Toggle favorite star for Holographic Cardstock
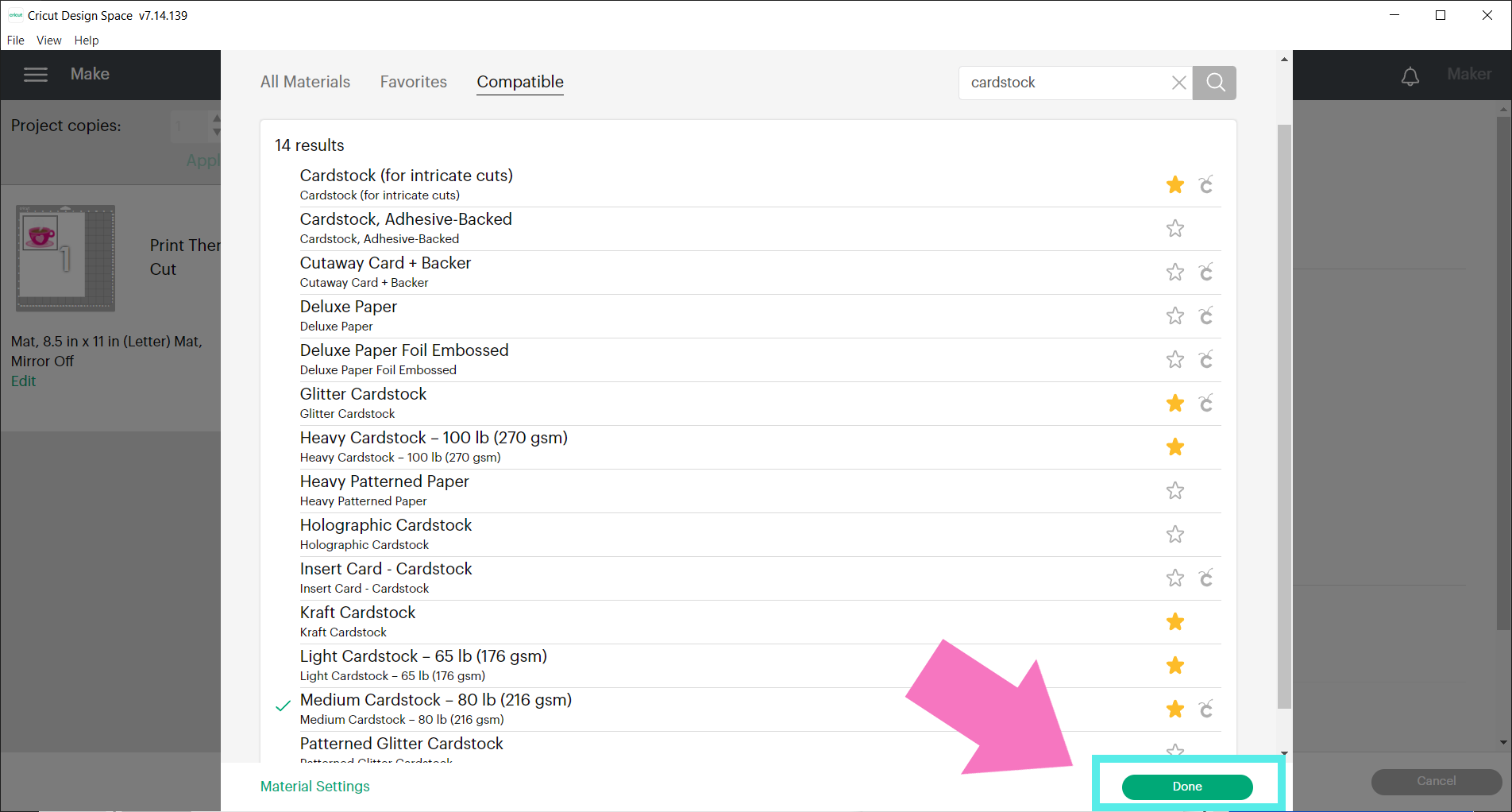Viewport: 1512px width, 812px height. point(1174,535)
